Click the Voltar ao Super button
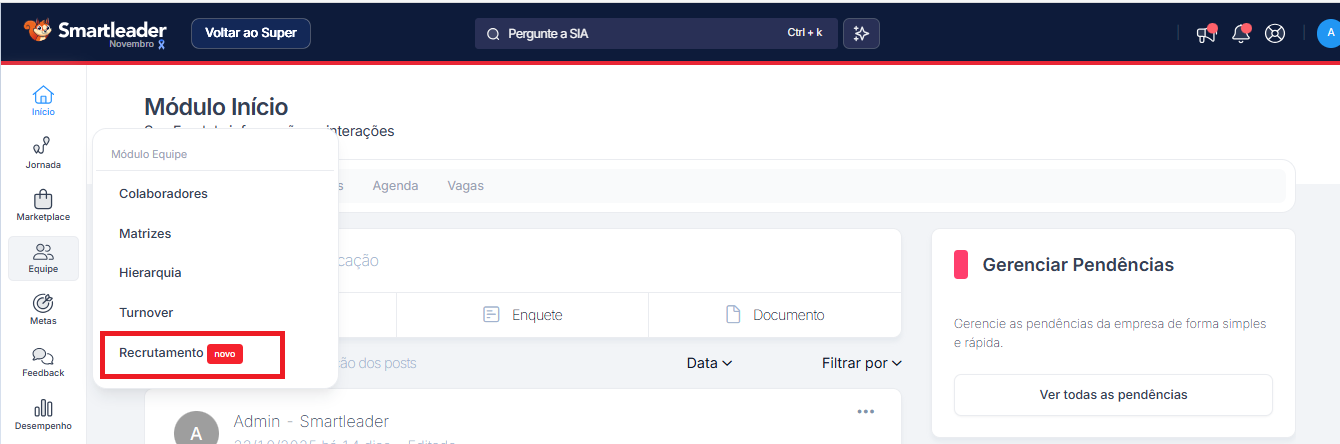Screen dimensions: 1340x444 click(251, 33)
